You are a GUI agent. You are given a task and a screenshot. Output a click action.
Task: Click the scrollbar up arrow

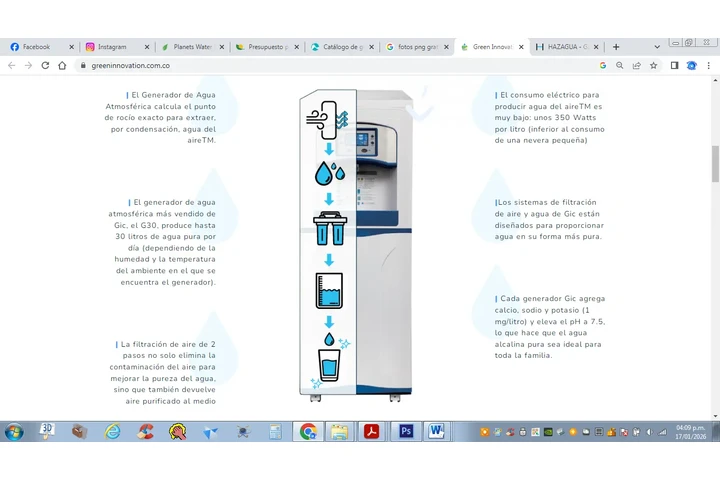tap(715, 80)
